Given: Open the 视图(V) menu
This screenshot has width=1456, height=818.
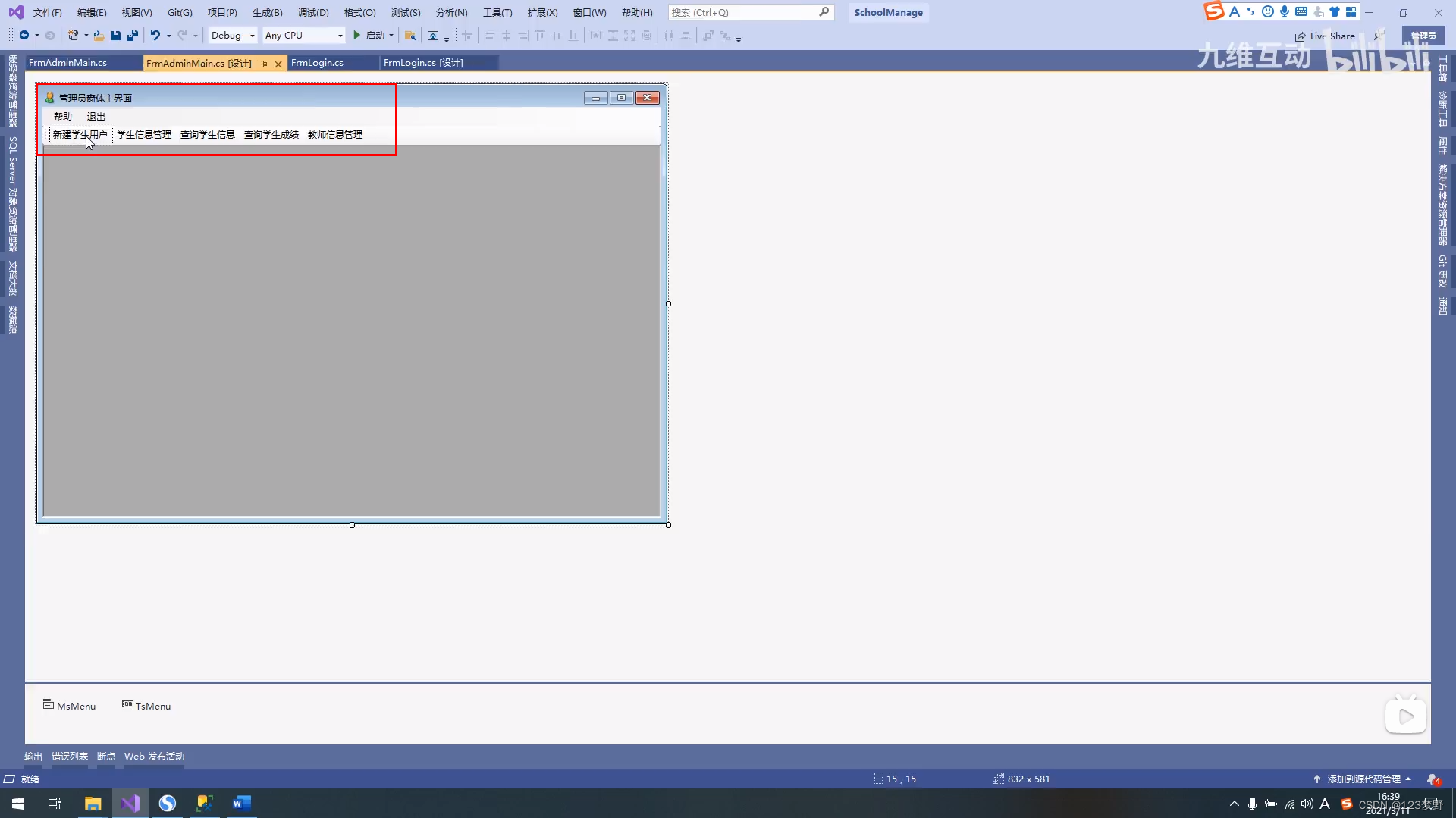Looking at the screenshot, I should tap(136, 13).
